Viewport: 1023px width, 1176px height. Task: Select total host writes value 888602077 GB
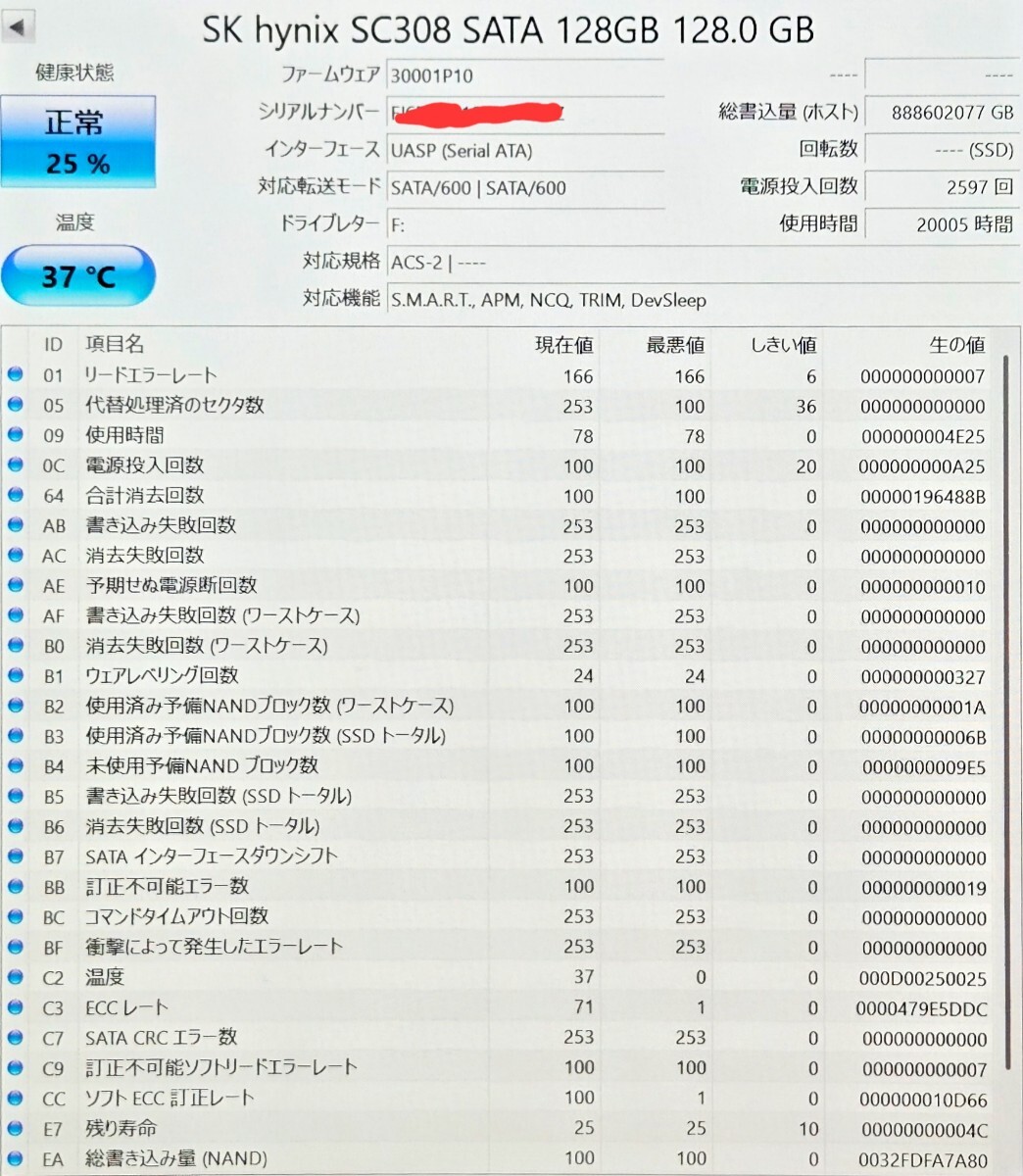[x=943, y=113]
